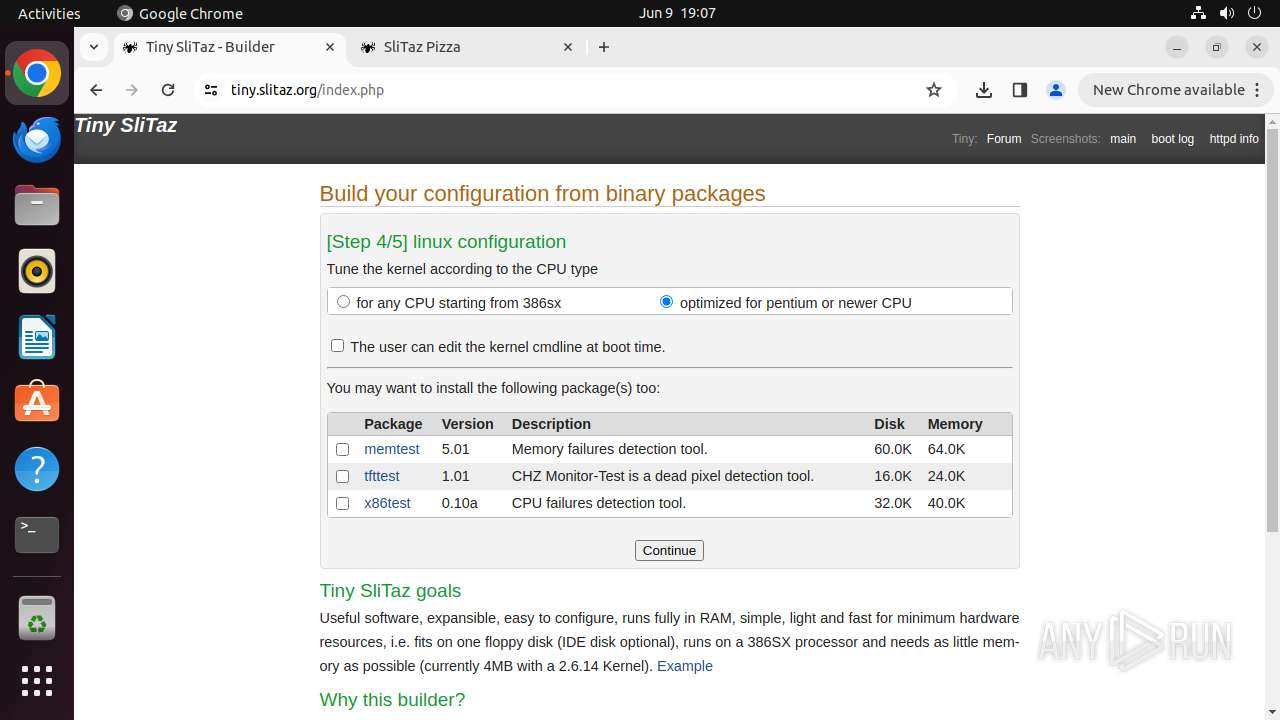
Task: Check the memtest package checkbox
Action: point(342,450)
